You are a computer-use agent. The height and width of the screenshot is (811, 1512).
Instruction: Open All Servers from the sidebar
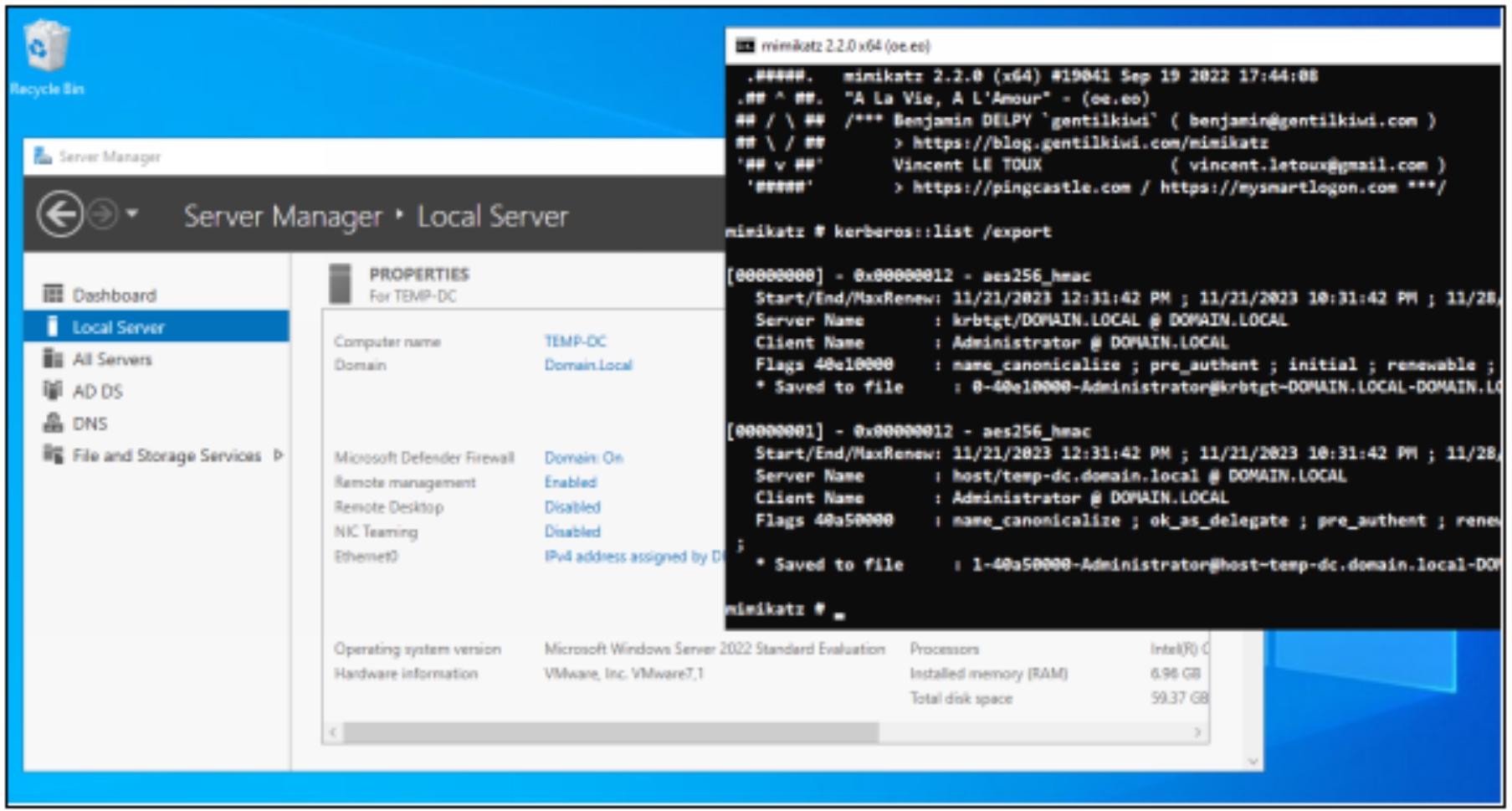pyautogui.click(x=112, y=359)
